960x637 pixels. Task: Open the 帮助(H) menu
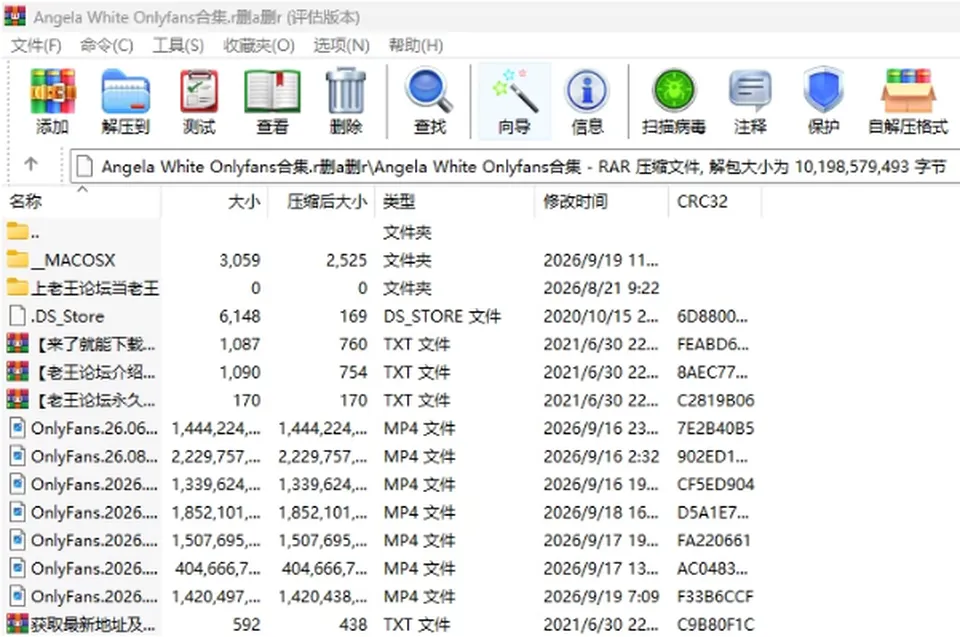(416, 45)
